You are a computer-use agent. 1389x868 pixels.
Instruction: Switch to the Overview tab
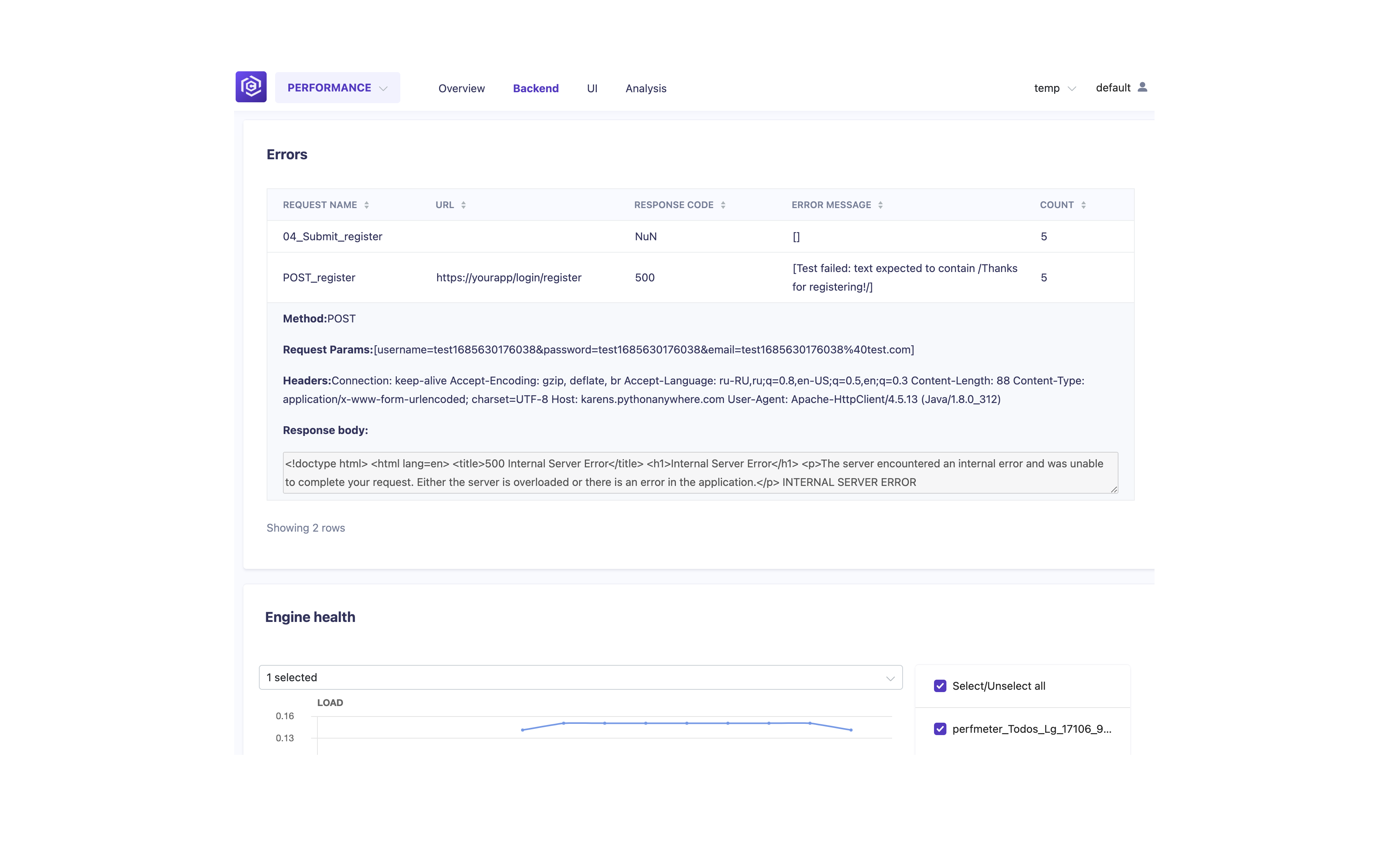462,88
